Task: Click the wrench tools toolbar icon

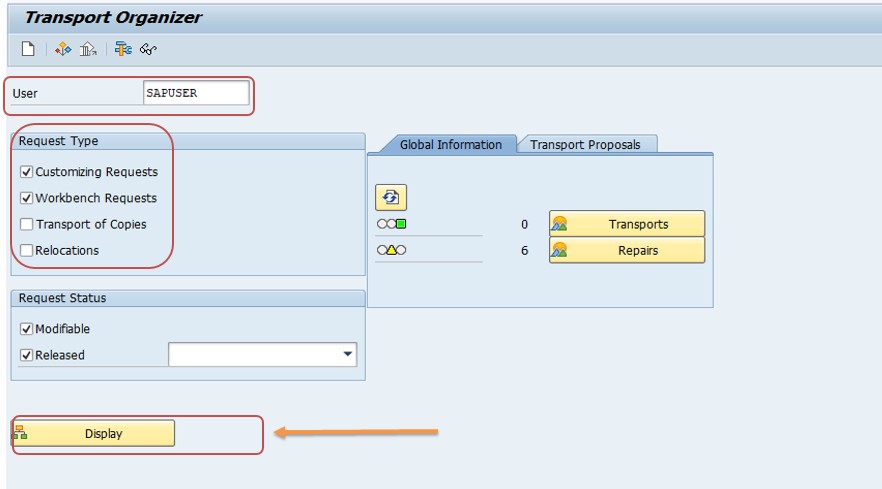Action: [x=123, y=49]
